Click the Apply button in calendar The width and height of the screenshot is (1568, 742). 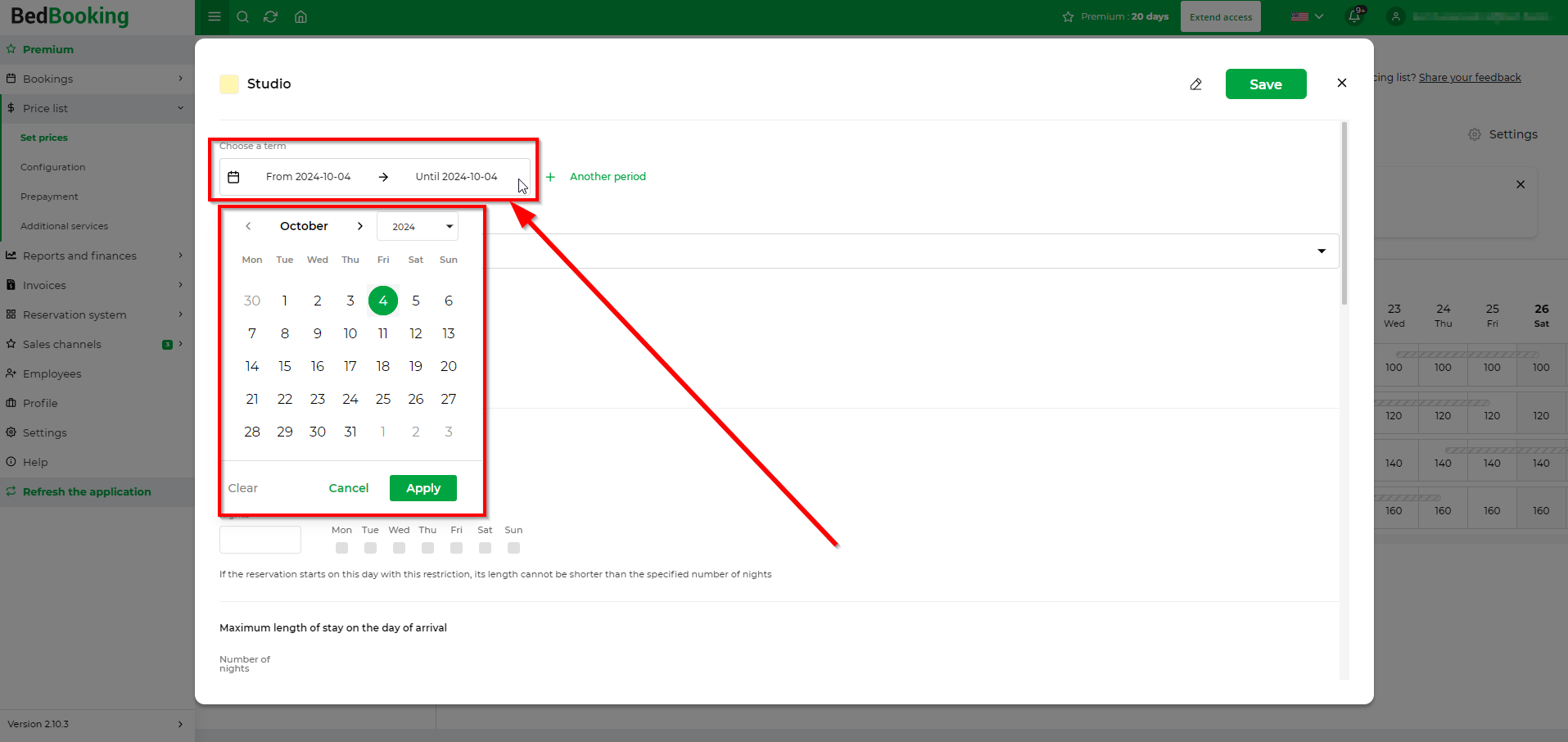pos(423,488)
